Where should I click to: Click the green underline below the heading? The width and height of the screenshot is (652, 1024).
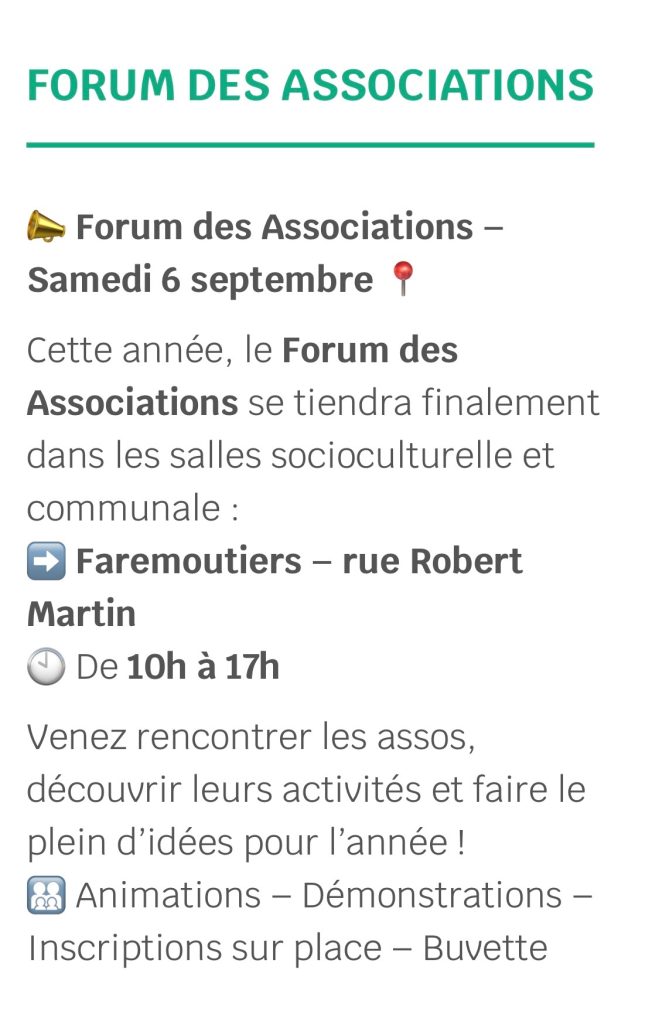click(310, 144)
